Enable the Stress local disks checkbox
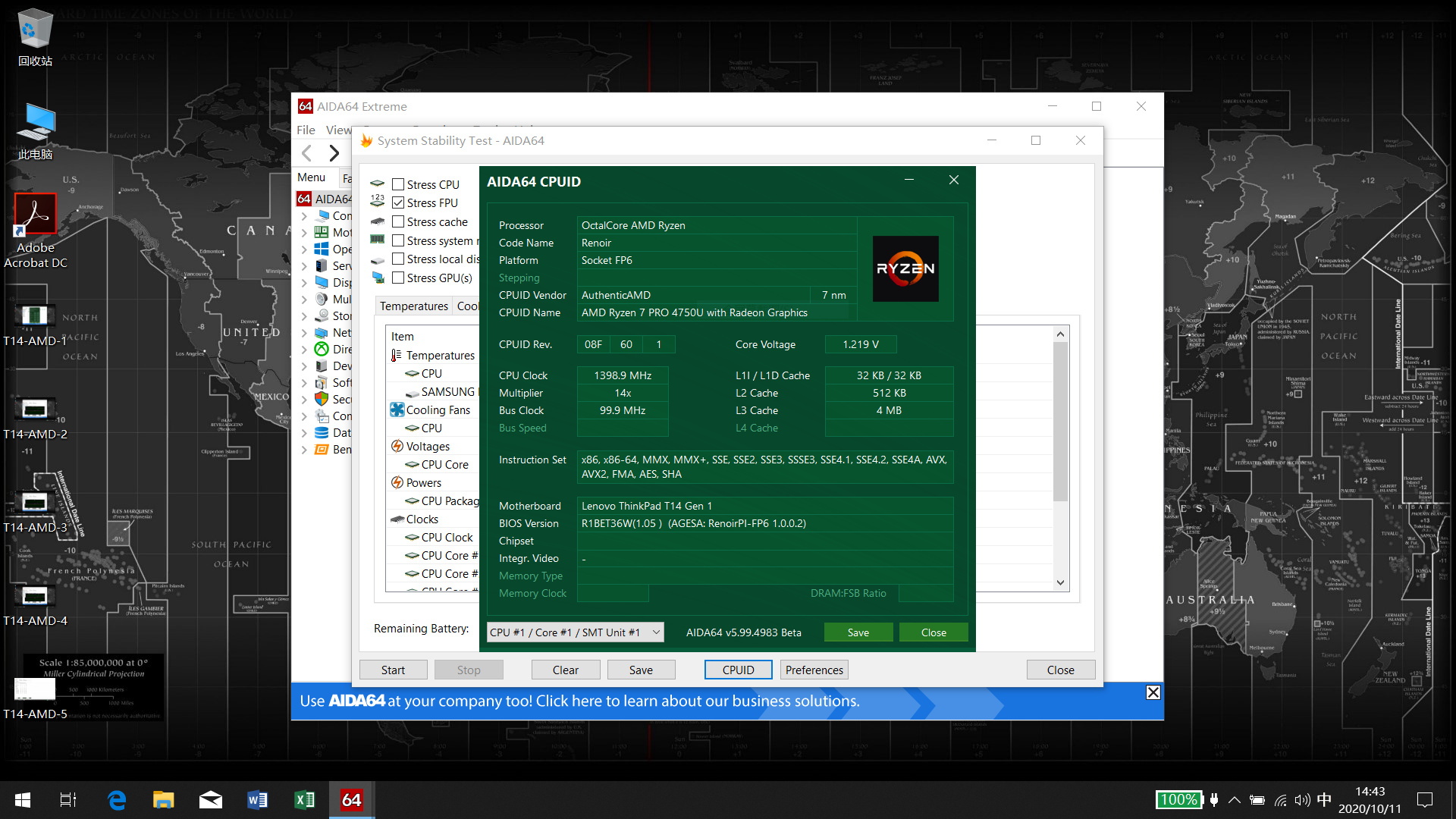This screenshot has height=819, width=1456. 398,259
